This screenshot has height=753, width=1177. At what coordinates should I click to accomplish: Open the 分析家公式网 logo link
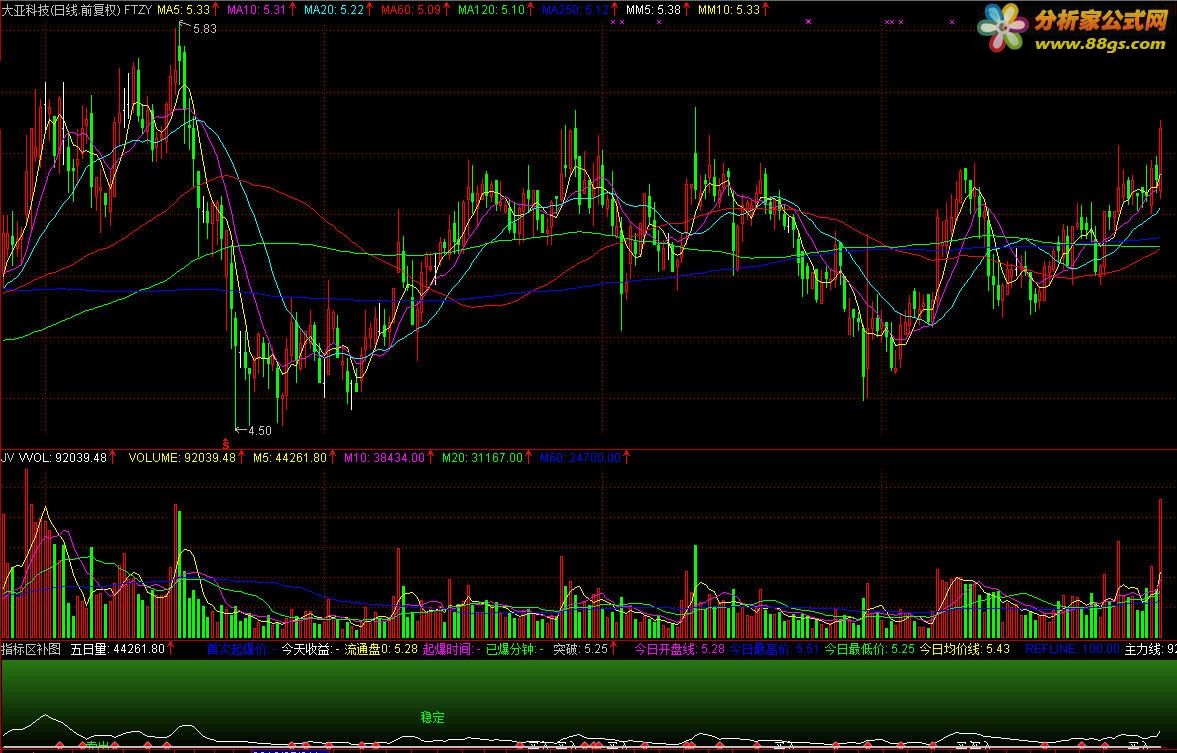coord(1100,20)
